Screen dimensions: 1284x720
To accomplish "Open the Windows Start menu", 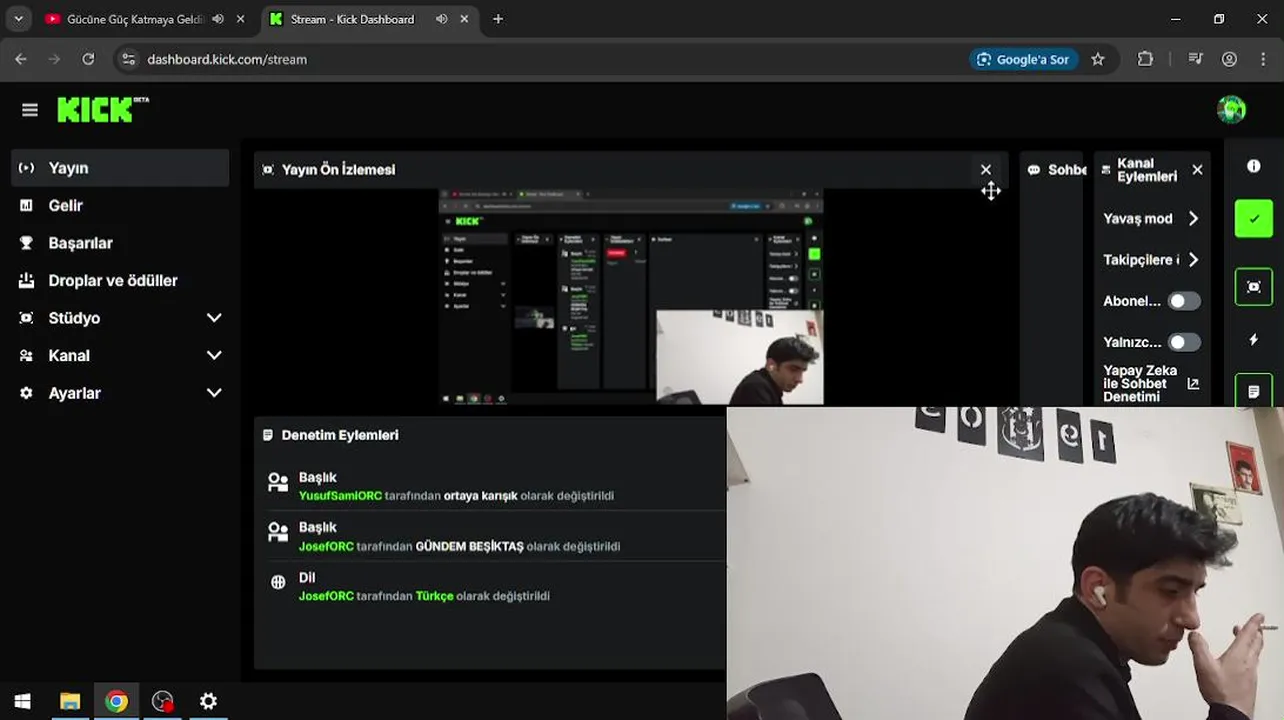I will point(22,701).
